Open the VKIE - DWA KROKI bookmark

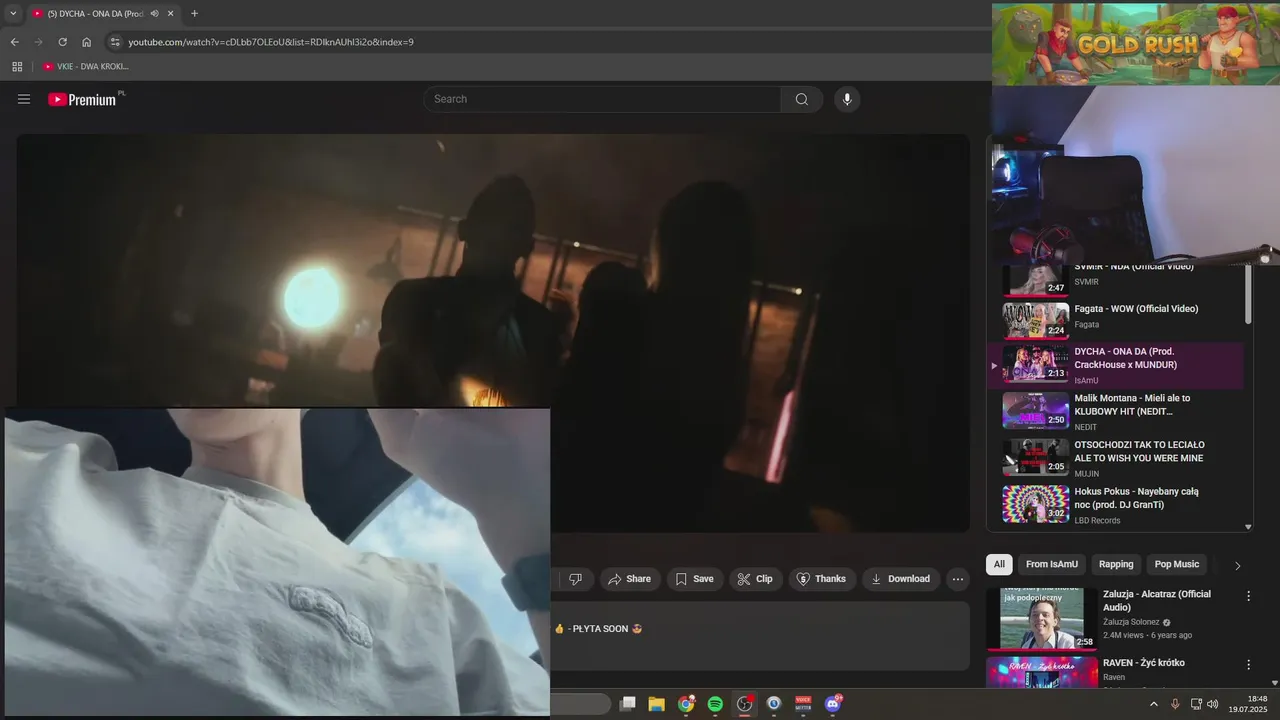pos(85,67)
